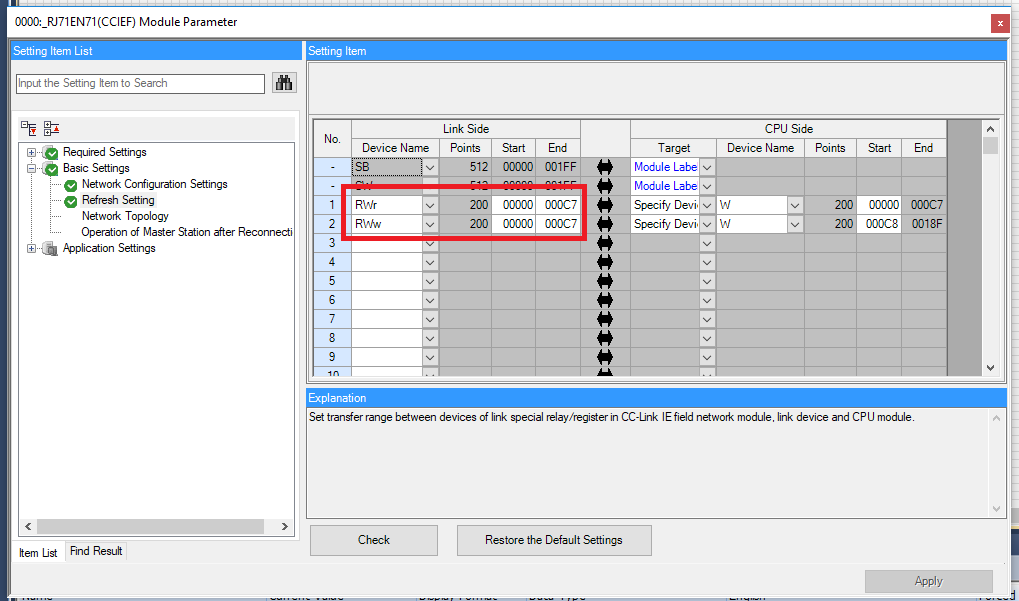
Task: Switch to the Find Result tab
Action: (95, 551)
